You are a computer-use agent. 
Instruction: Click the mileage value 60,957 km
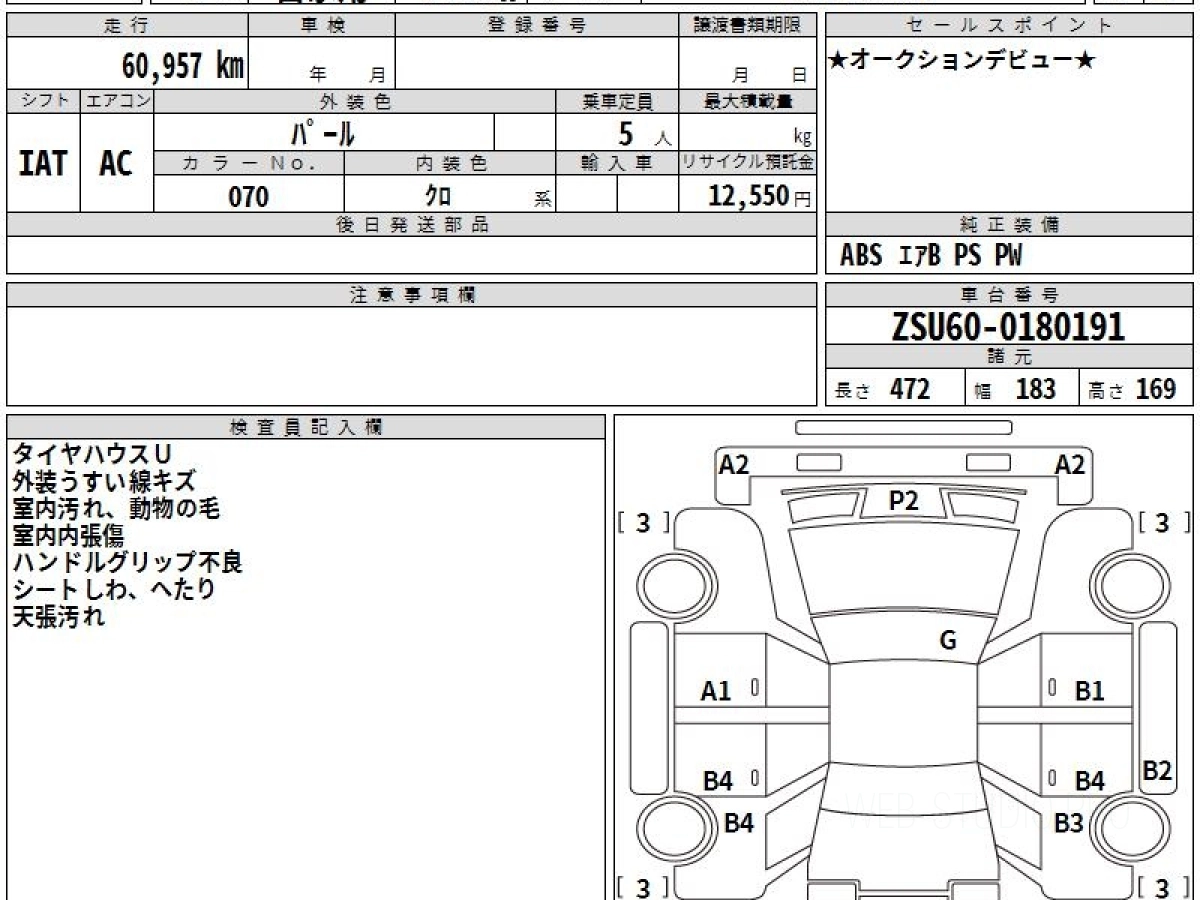pos(182,66)
